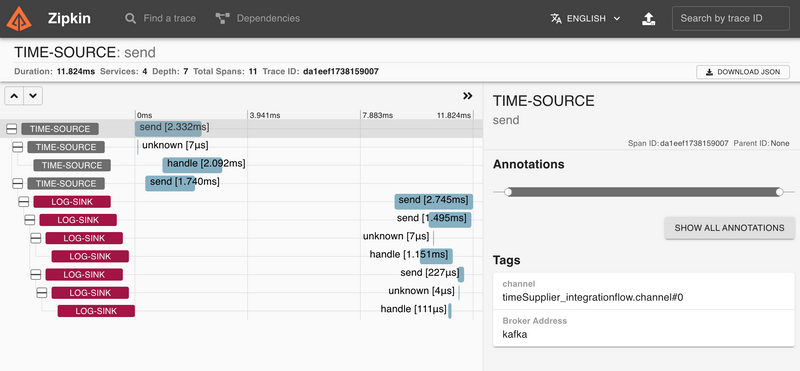Click the Duration 11.824ms text
The width and height of the screenshot is (800, 371).
(55, 71)
